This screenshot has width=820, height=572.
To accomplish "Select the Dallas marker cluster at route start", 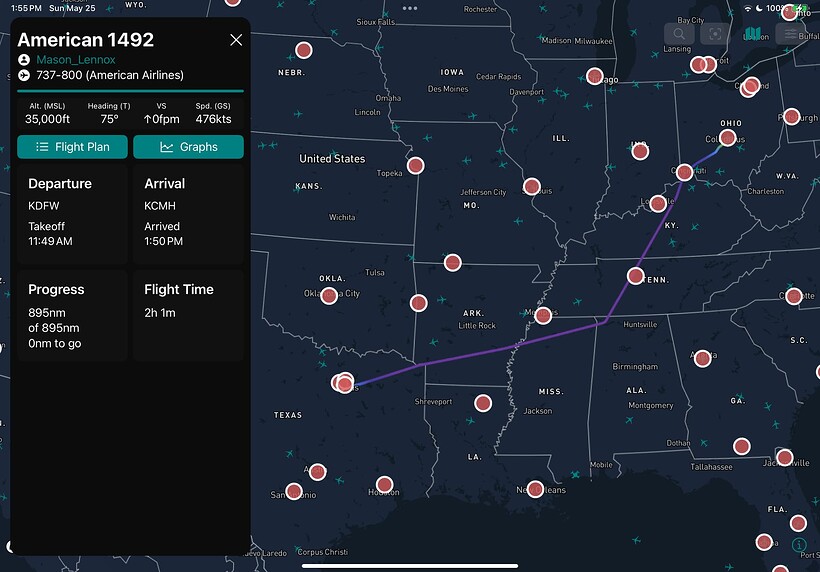I will click(343, 383).
